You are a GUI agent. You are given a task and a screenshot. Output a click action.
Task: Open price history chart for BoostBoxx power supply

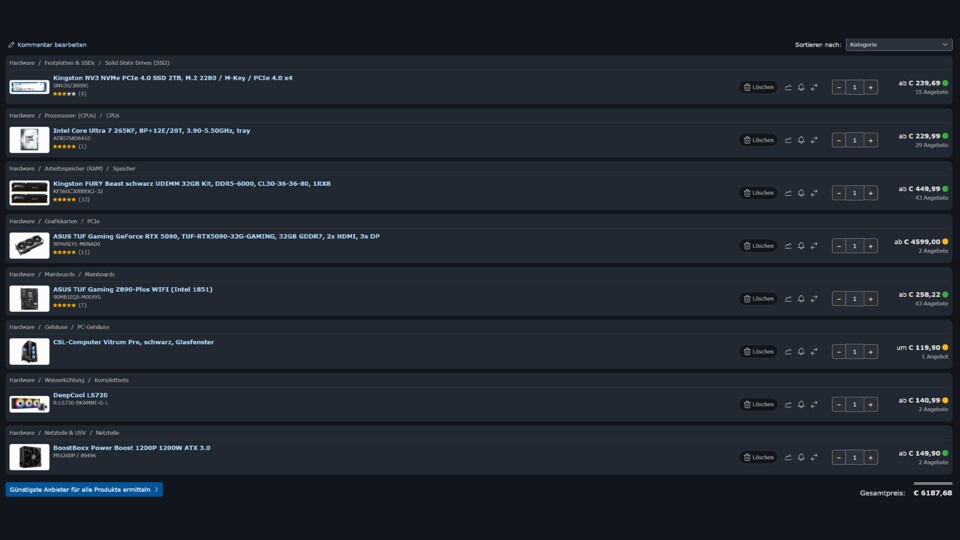[788, 457]
